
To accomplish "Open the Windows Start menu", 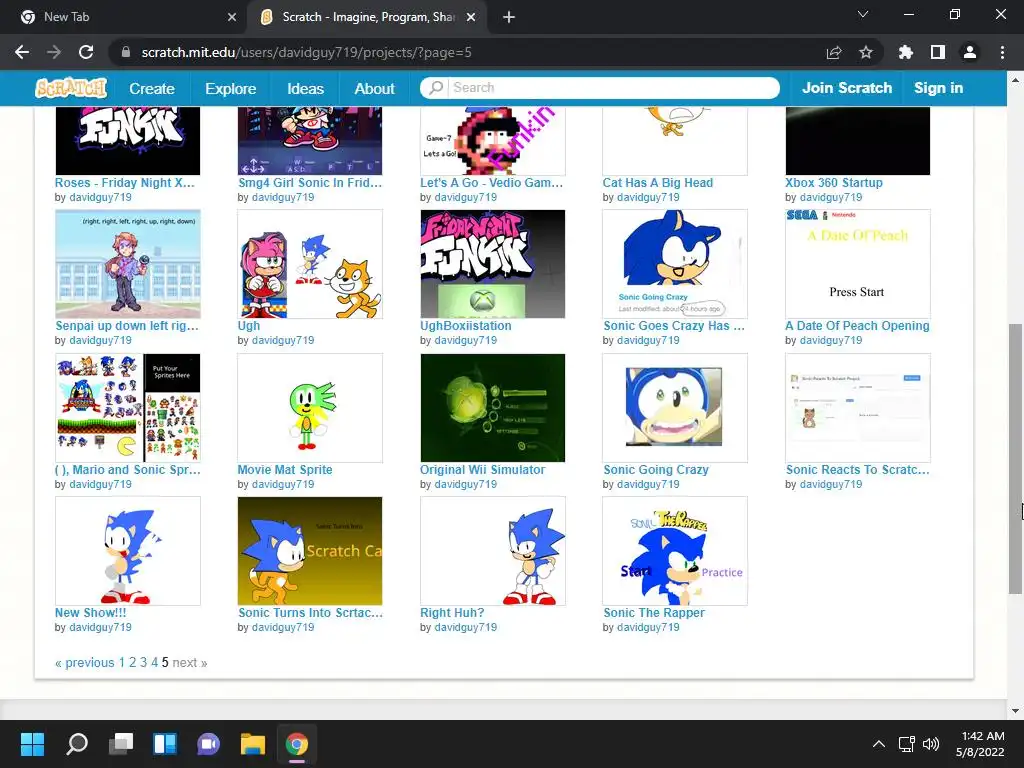I will [32, 744].
